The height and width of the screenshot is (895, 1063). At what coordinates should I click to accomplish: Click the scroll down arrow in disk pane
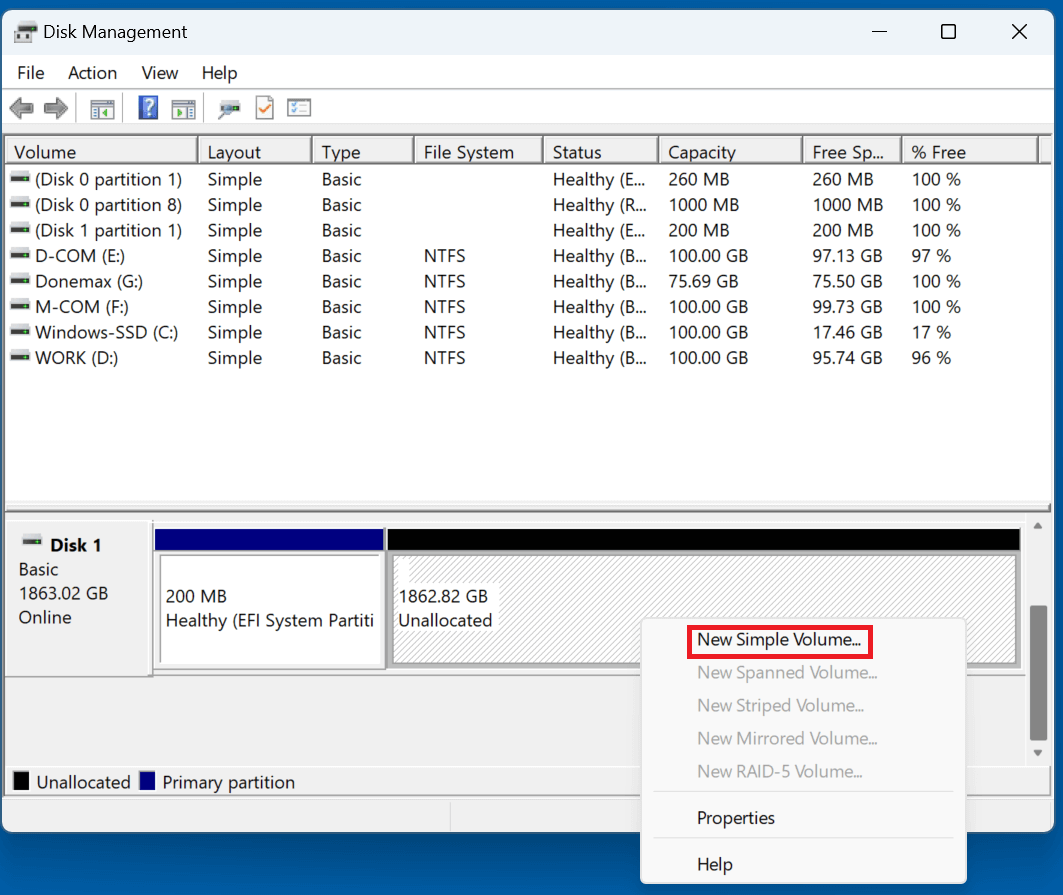[1039, 753]
